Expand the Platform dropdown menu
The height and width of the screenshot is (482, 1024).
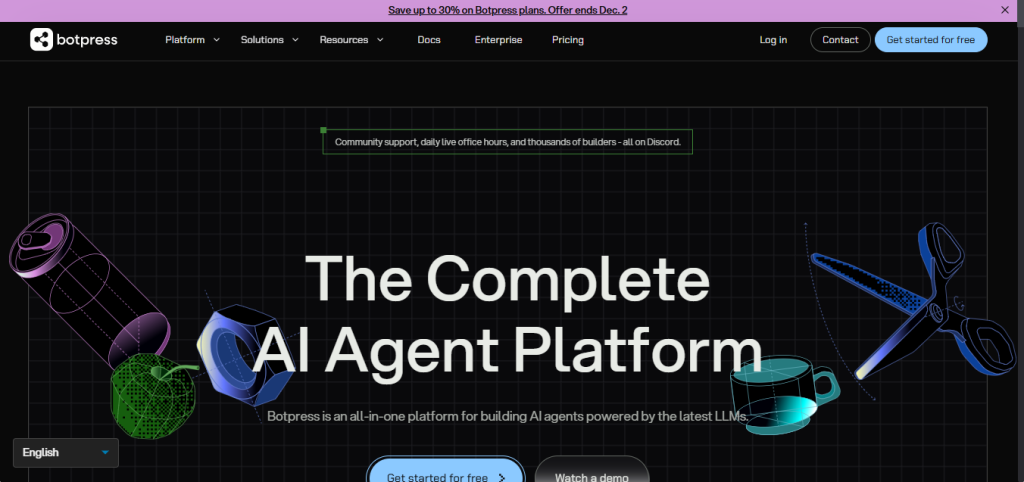click(192, 40)
